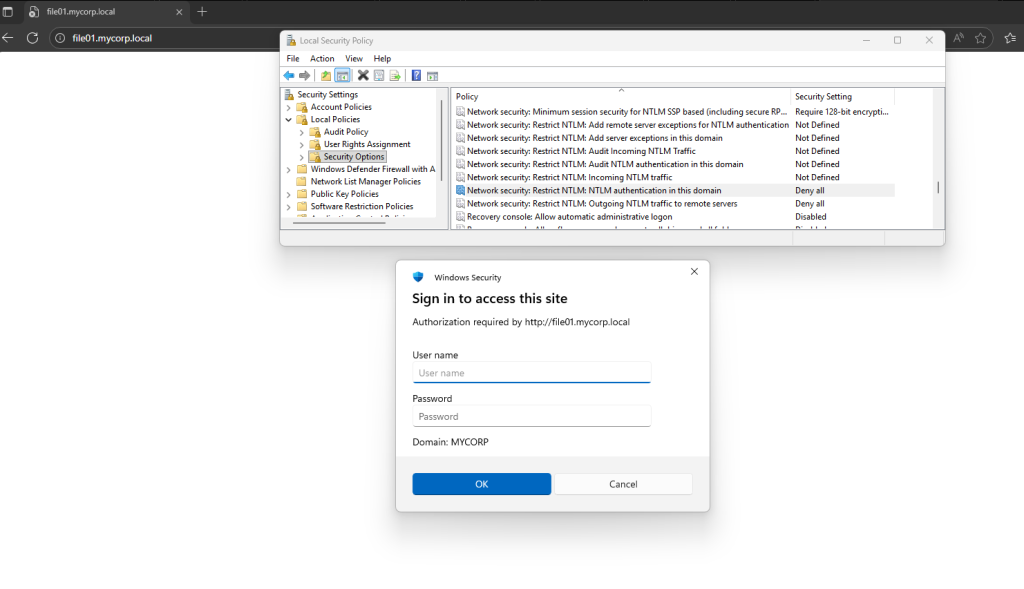Image resolution: width=1024 pixels, height=589 pixels.
Task: Open the Action menu
Action: point(322,58)
